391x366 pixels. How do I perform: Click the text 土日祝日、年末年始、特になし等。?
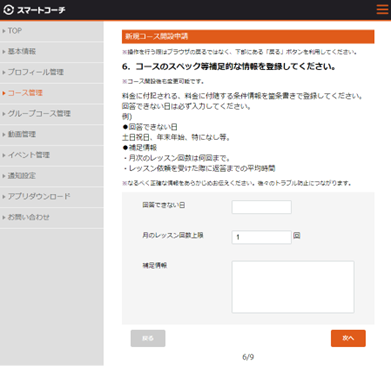coord(176,137)
